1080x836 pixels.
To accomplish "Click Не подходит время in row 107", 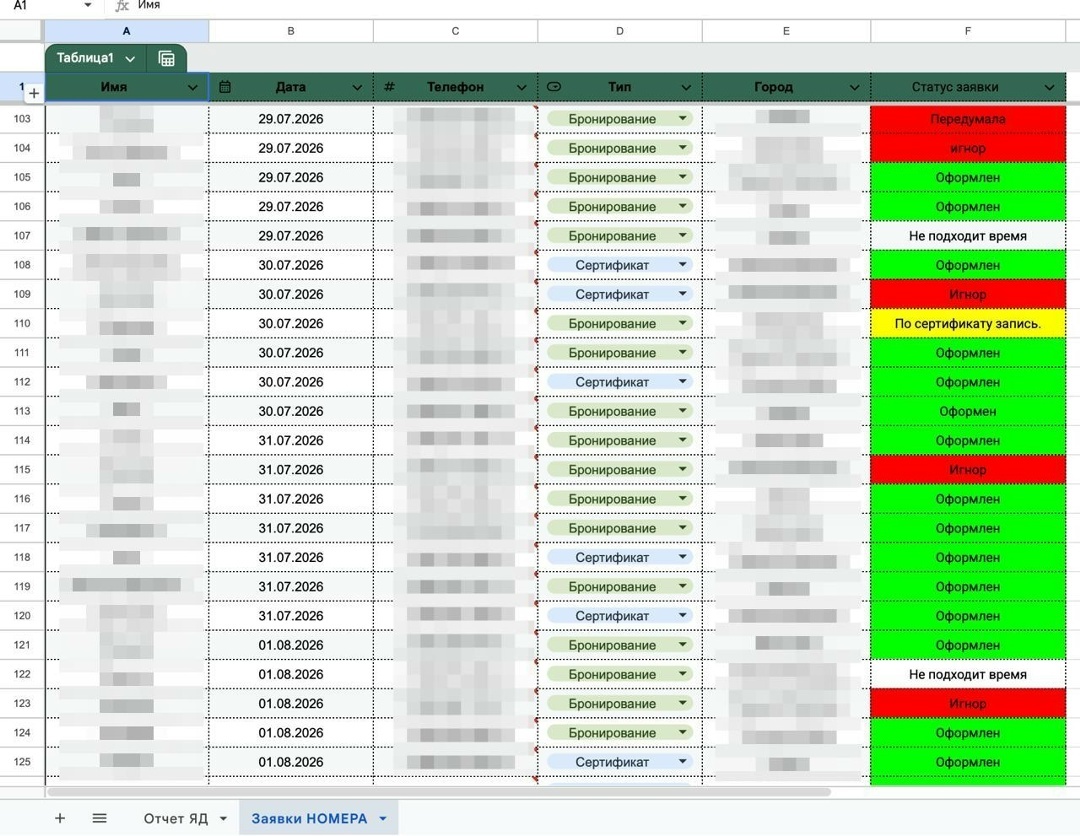I will coord(968,236).
